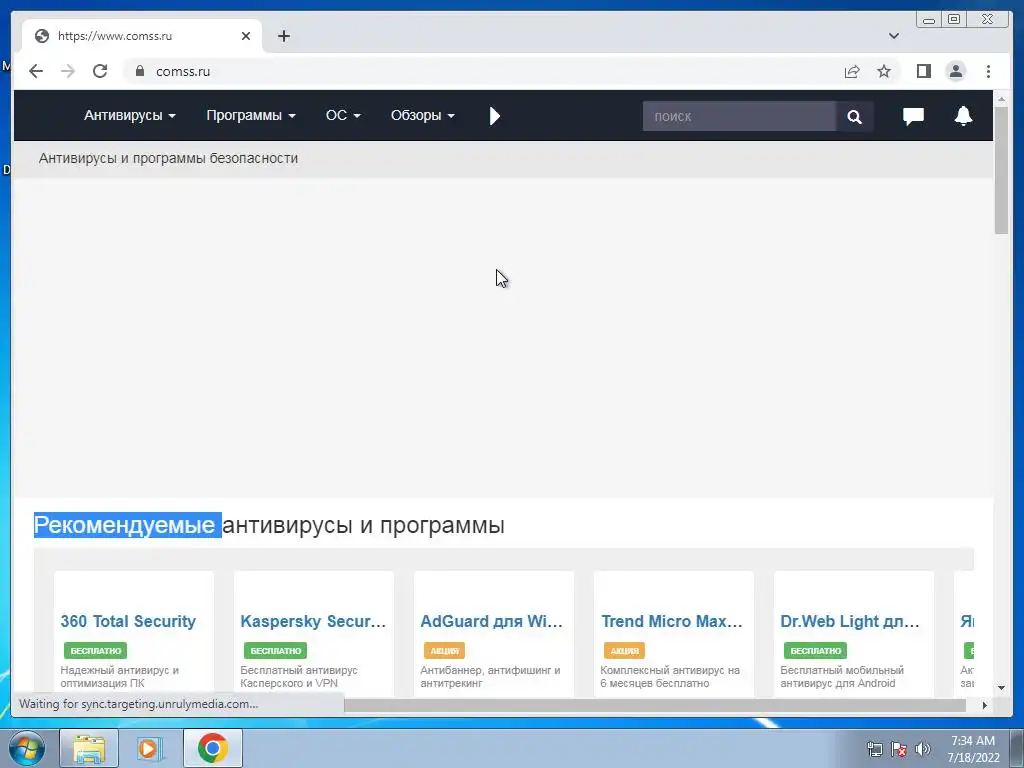
Task: Click the Антивирусы и программы безопасности text
Action: [x=168, y=158]
